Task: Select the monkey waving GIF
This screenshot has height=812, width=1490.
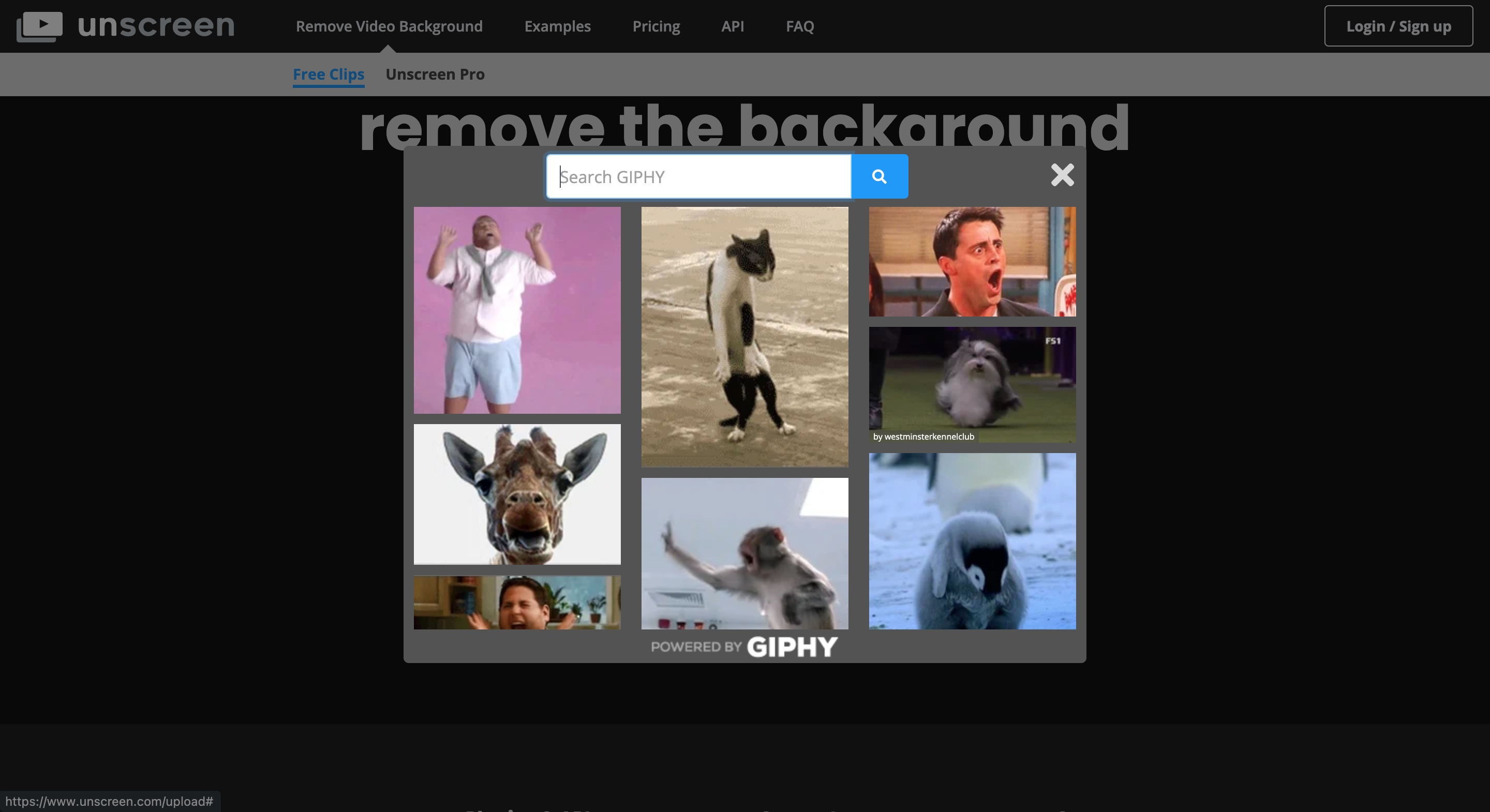Action: [744, 553]
